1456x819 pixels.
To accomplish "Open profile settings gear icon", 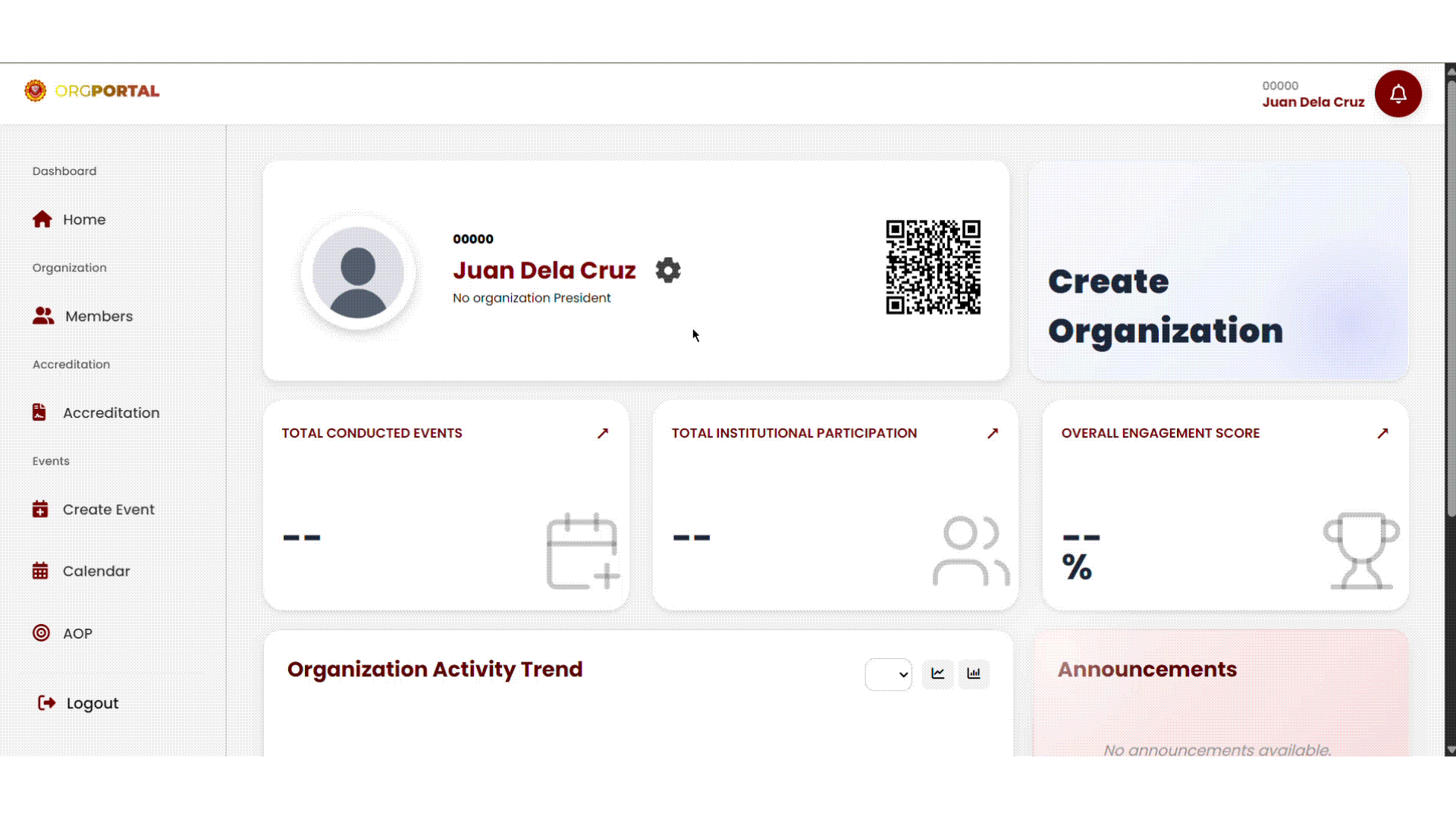I will 668,270.
